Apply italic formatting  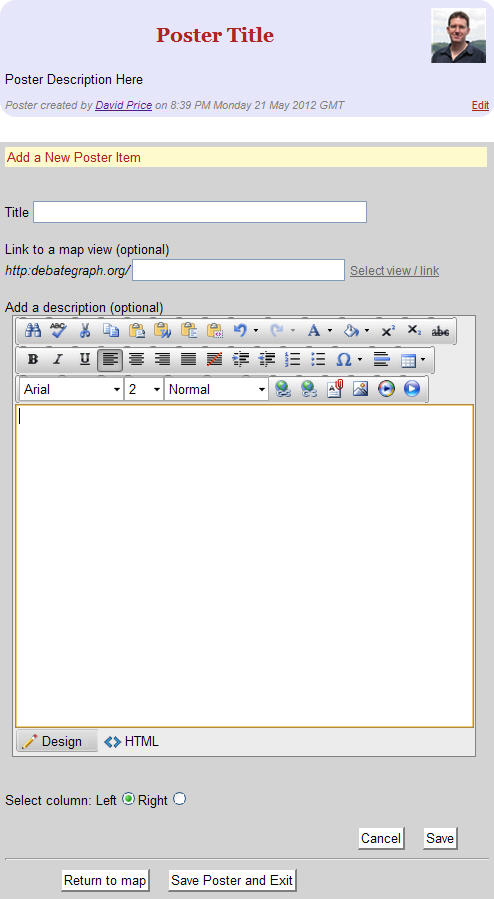(58, 359)
